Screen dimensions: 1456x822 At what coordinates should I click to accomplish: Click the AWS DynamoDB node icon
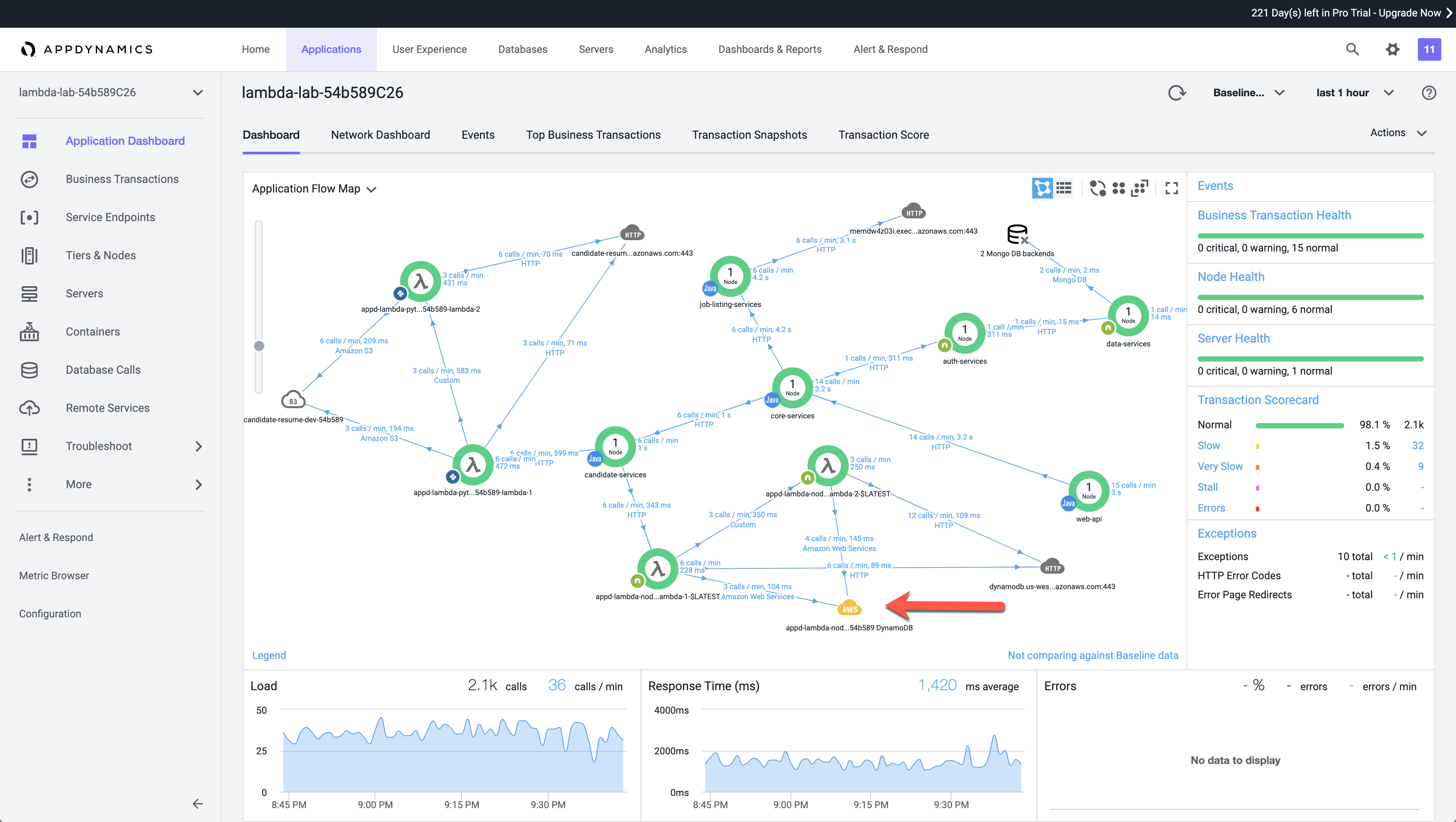click(x=849, y=608)
